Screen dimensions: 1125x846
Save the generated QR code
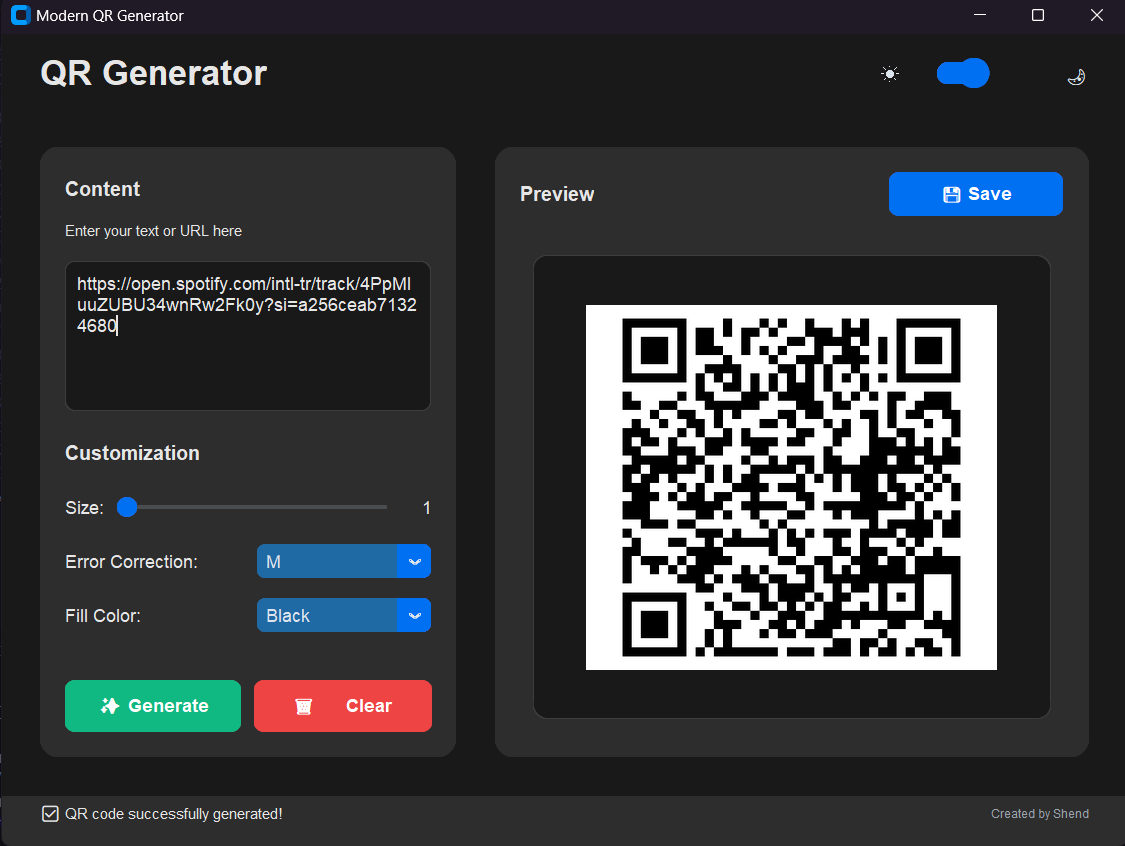[x=975, y=194]
